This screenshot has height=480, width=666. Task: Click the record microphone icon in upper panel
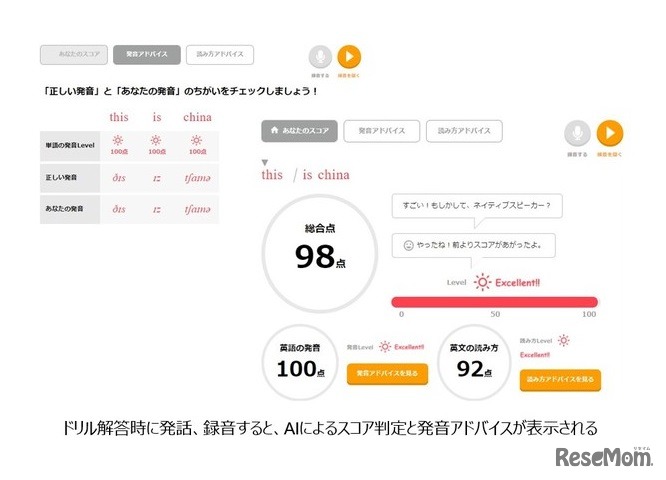coord(320,57)
